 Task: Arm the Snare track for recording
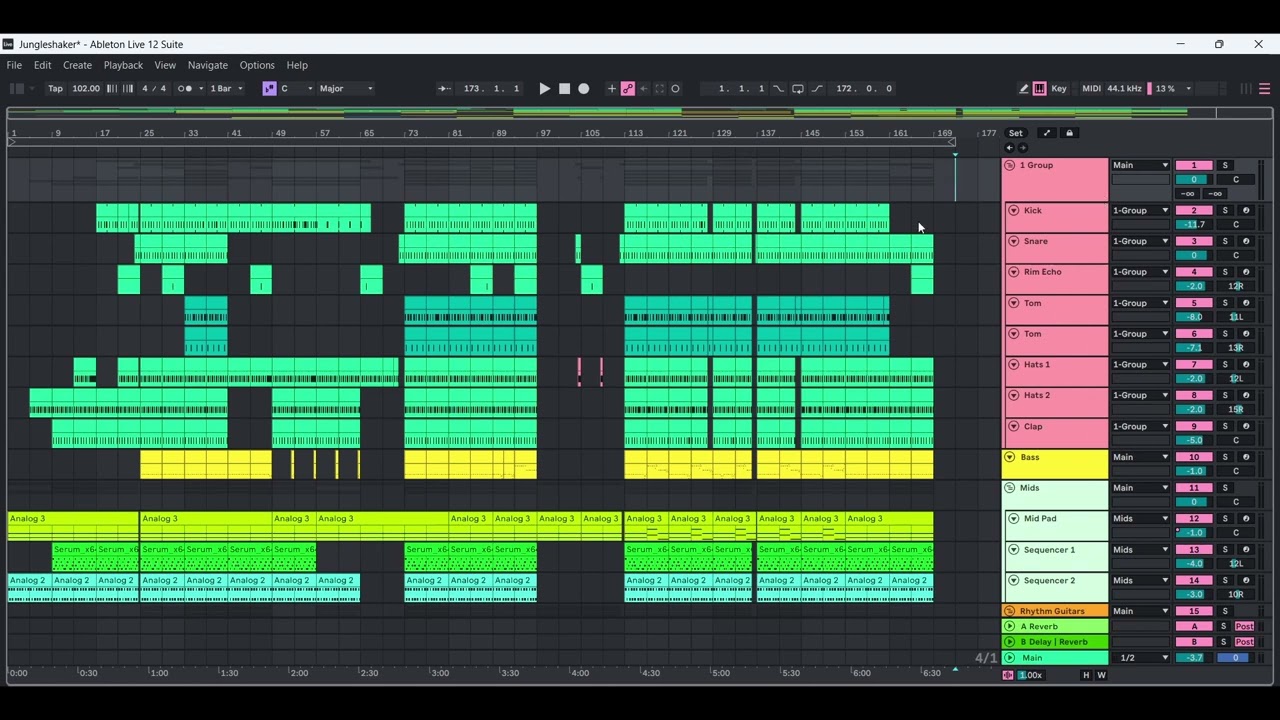1246,241
